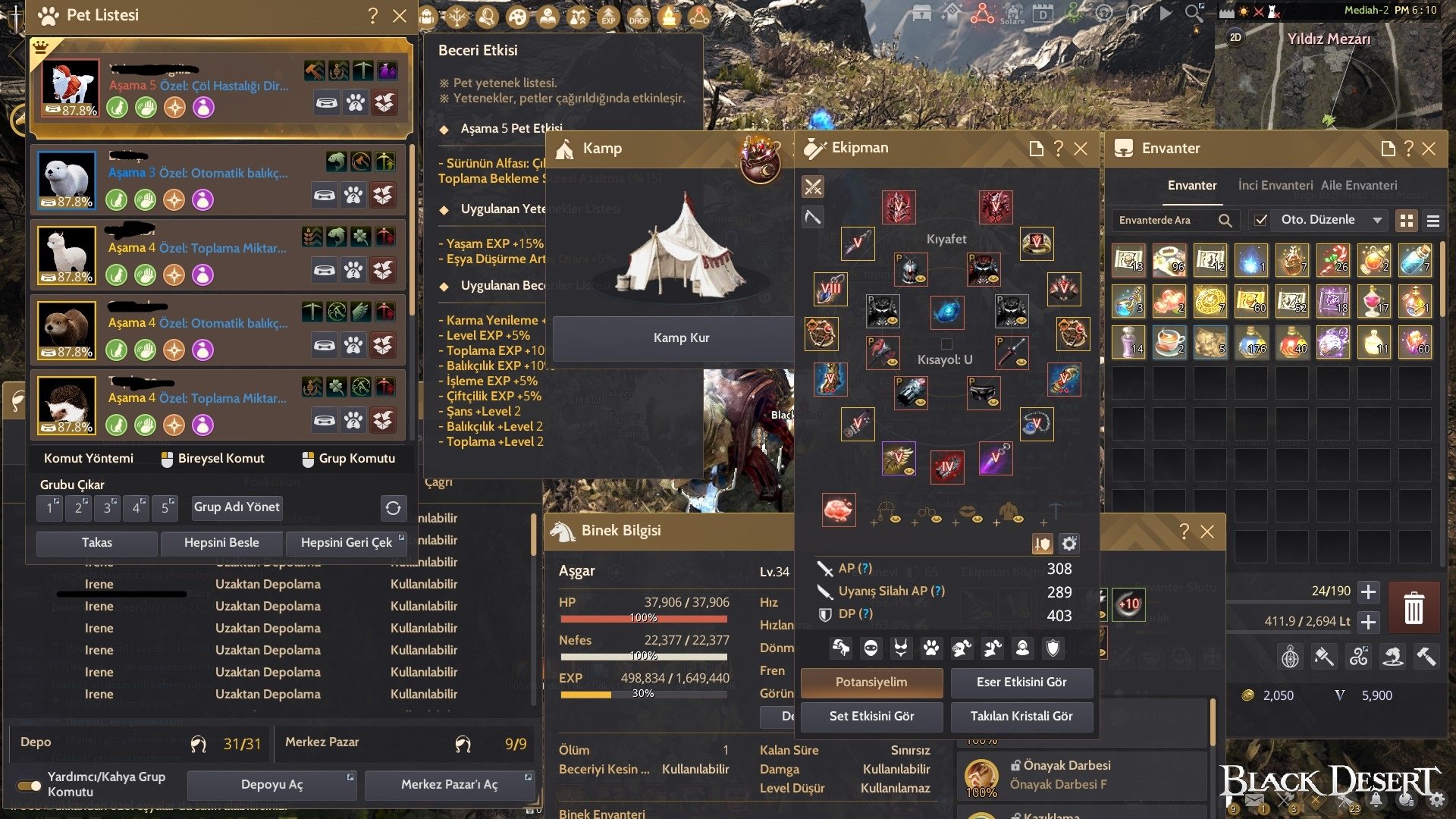Select Grup Komutu radio option
This screenshot has width=1456, height=819.
(308, 459)
